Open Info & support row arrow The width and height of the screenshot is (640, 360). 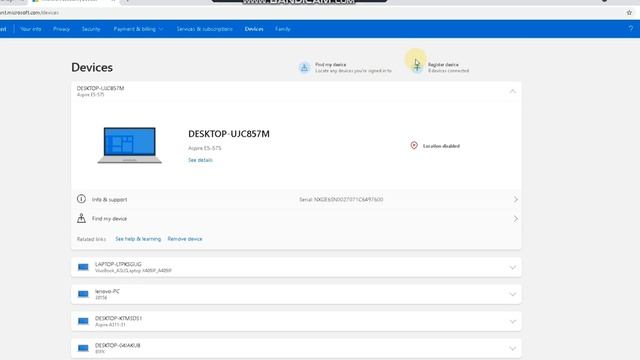[516, 199]
